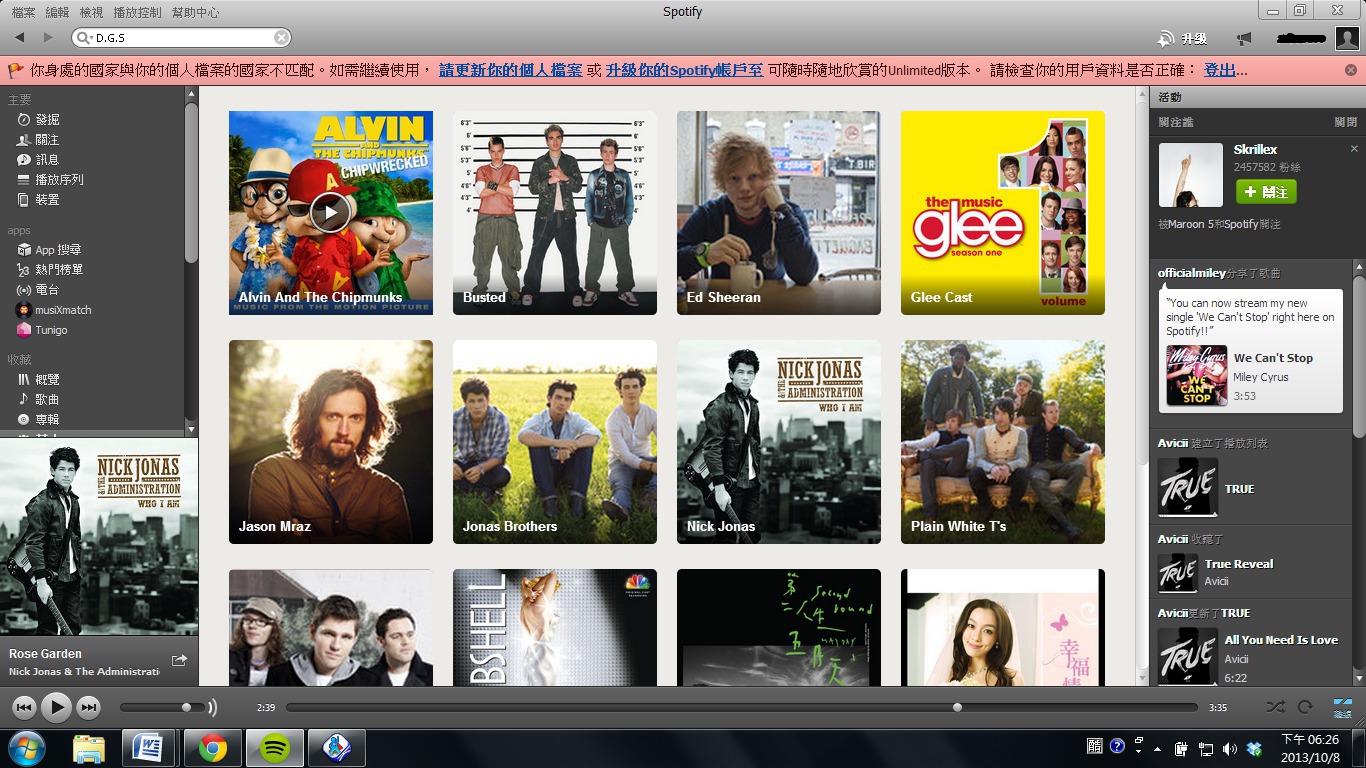Open 關注 (Follow) in the sidebar
1366x768 pixels.
click(40, 139)
